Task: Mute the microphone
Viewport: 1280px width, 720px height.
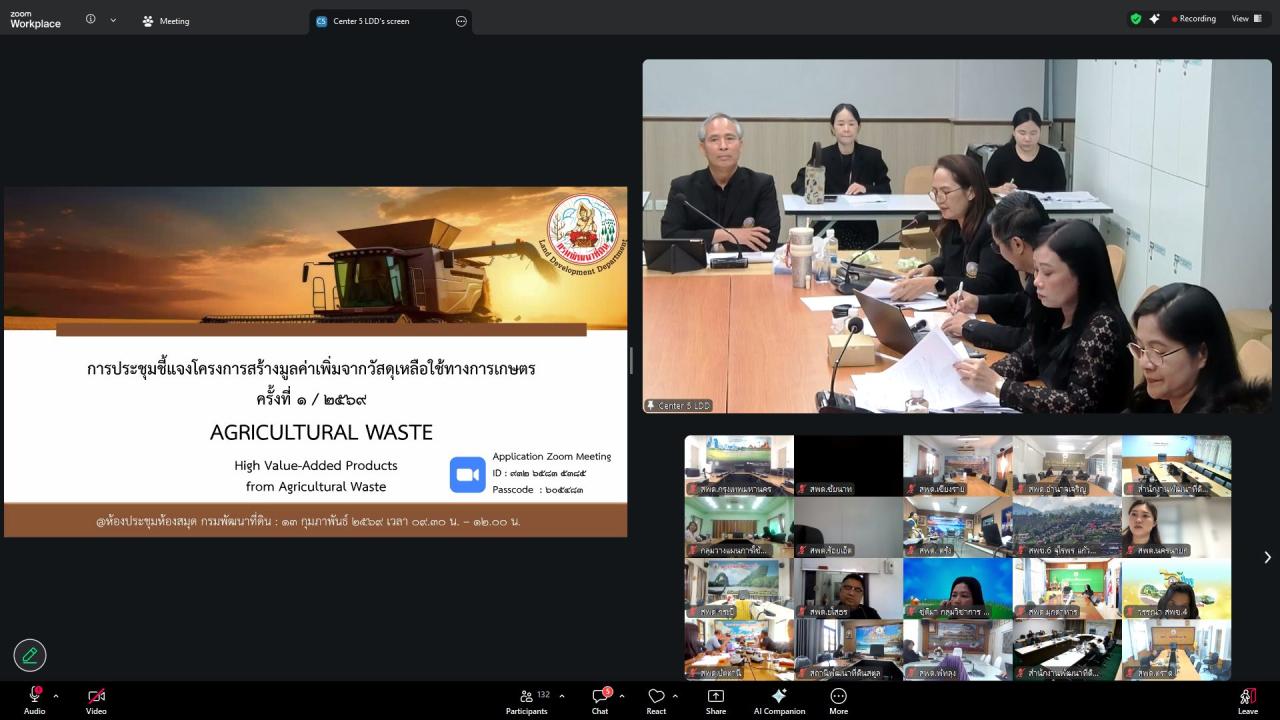Action: tap(34, 697)
